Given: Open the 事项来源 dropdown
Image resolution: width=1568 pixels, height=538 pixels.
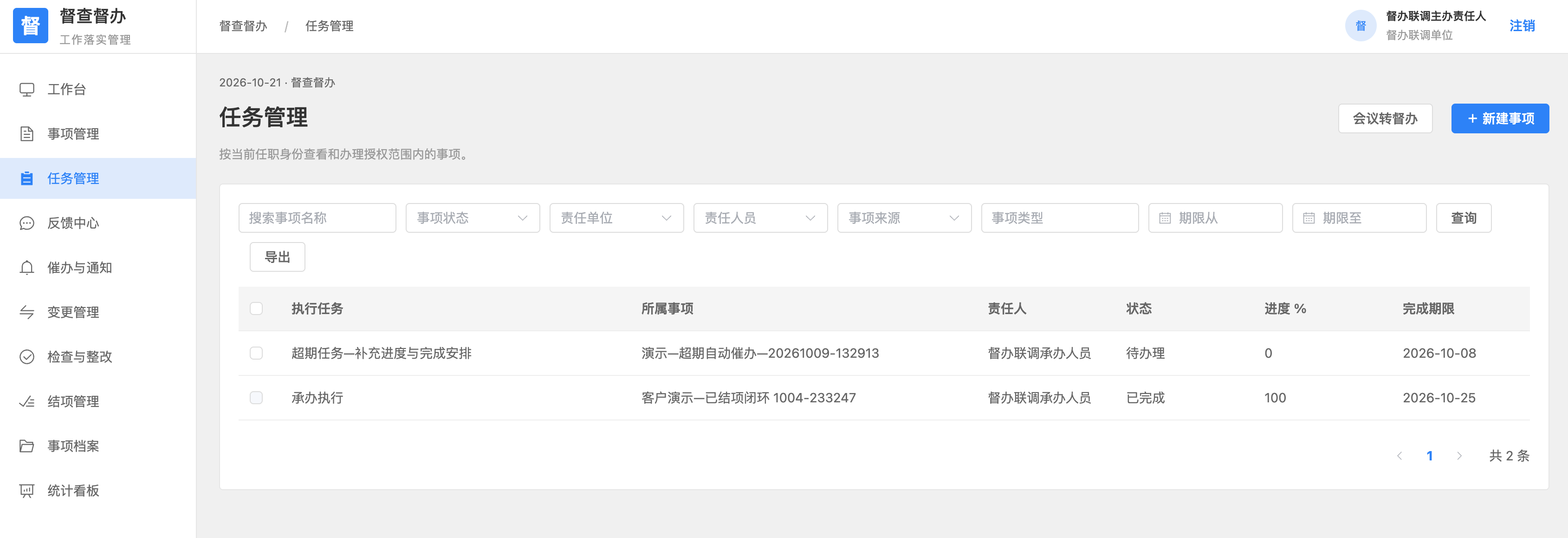Looking at the screenshot, I should [904, 218].
